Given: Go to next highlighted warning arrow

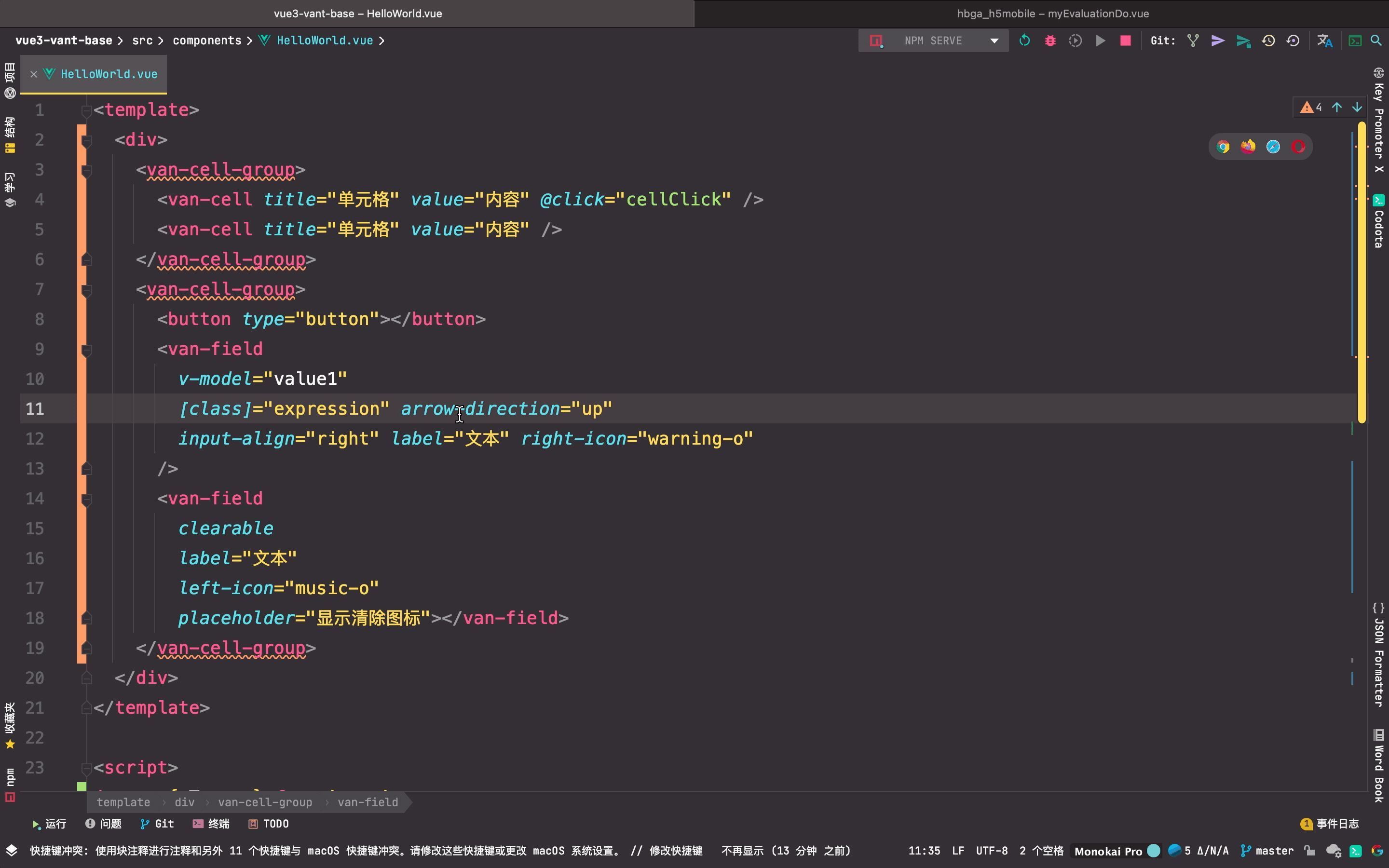Looking at the screenshot, I should coord(1357,108).
